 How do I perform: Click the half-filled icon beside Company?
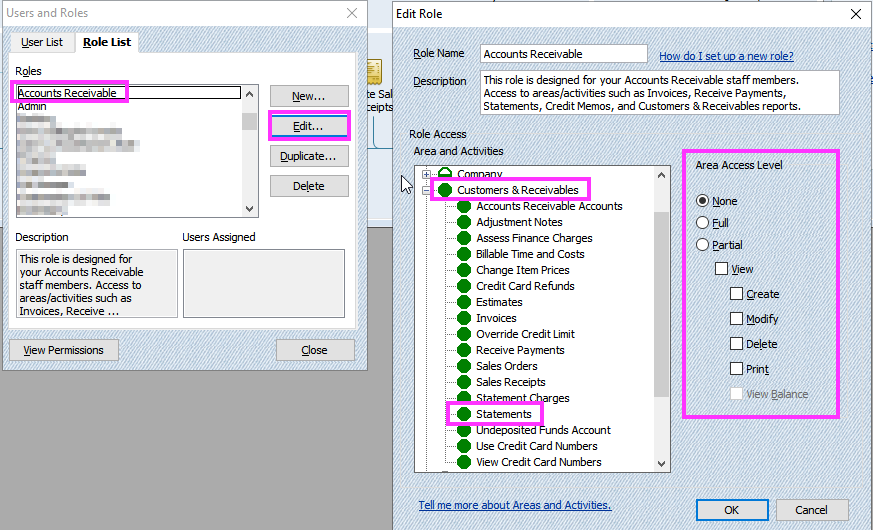tap(445, 173)
